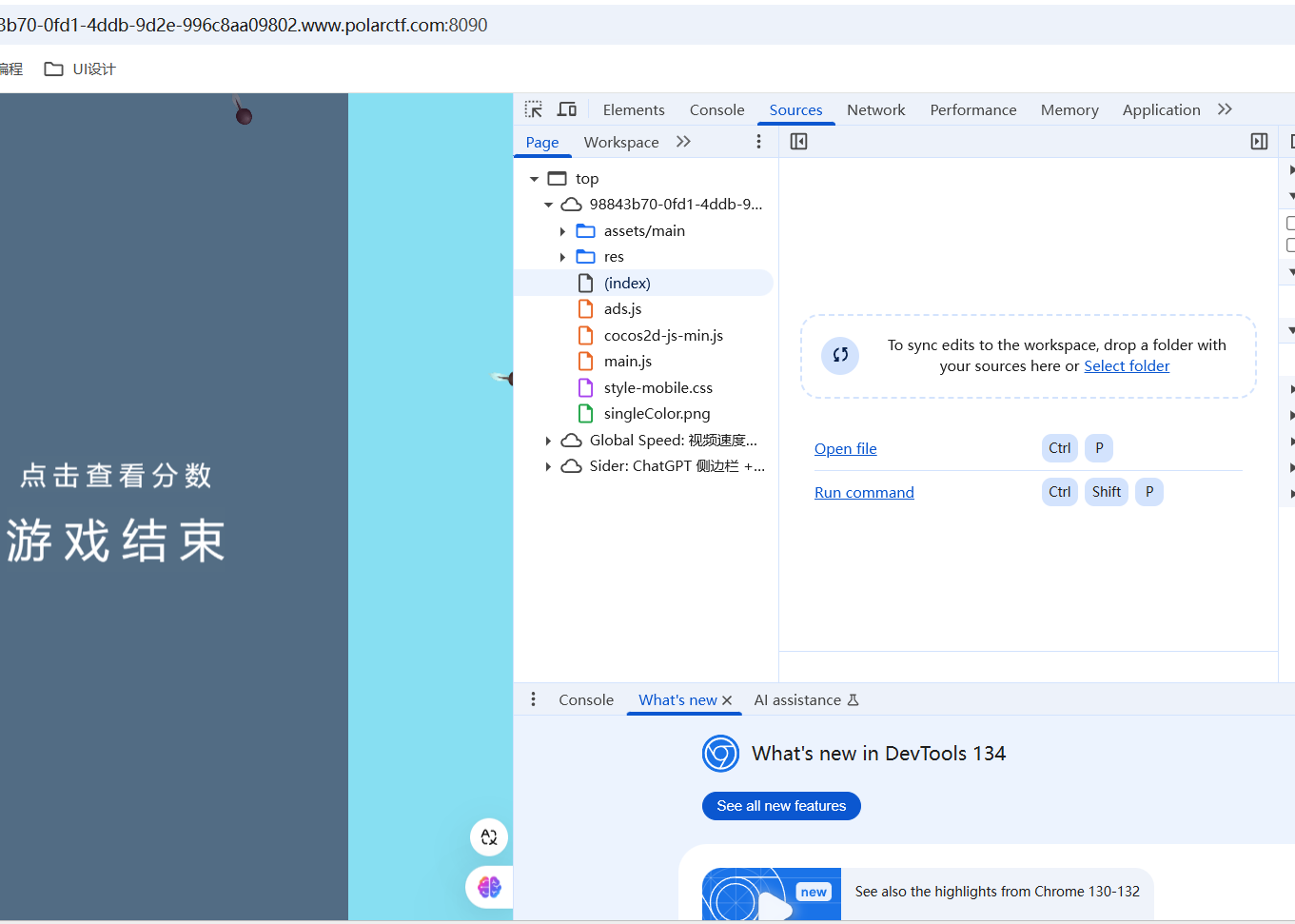
Task: Hide the navigator sidebar panel
Action: (798, 142)
